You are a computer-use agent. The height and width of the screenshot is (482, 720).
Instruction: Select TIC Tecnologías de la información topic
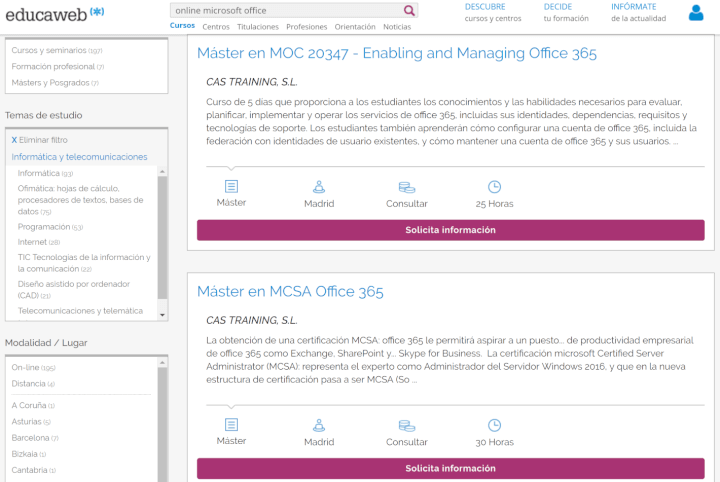pos(84,263)
